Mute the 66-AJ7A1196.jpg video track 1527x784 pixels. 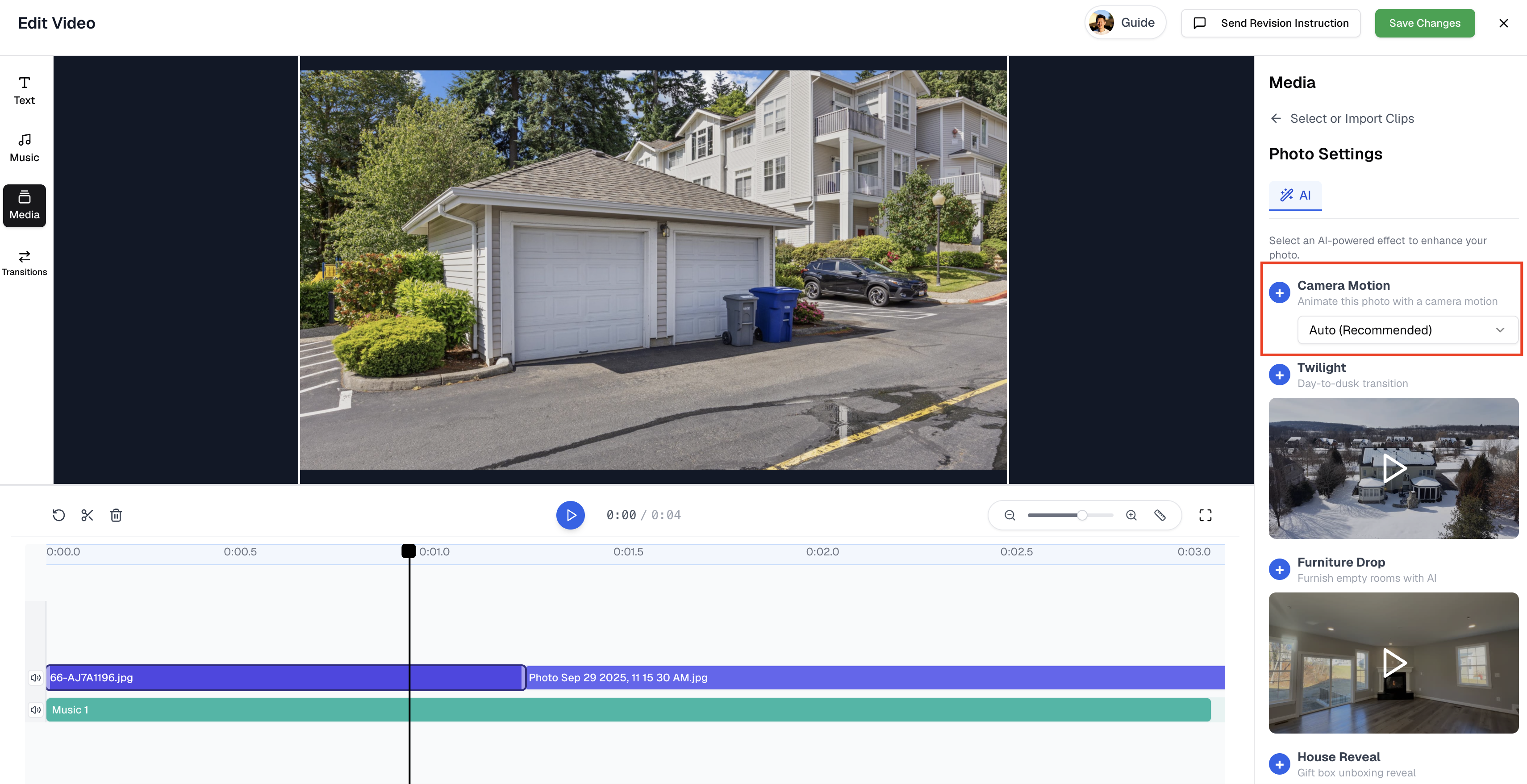pyautogui.click(x=36, y=677)
